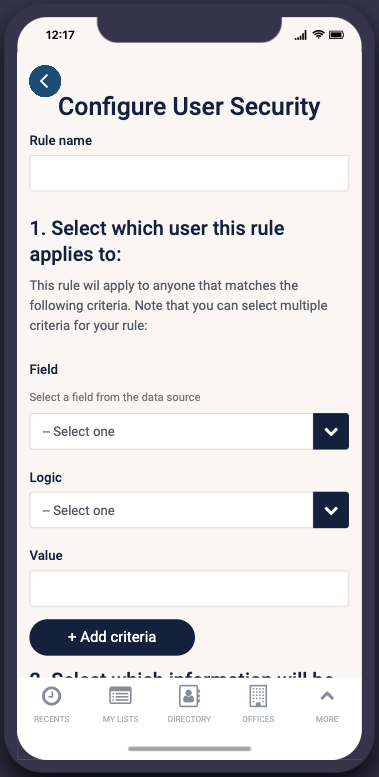Open Directory contact book icon
379x777 pixels.
click(x=189, y=696)
